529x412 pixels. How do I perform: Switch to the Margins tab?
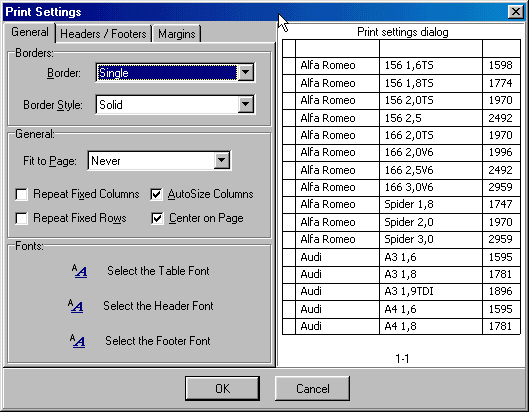[177, 34]
